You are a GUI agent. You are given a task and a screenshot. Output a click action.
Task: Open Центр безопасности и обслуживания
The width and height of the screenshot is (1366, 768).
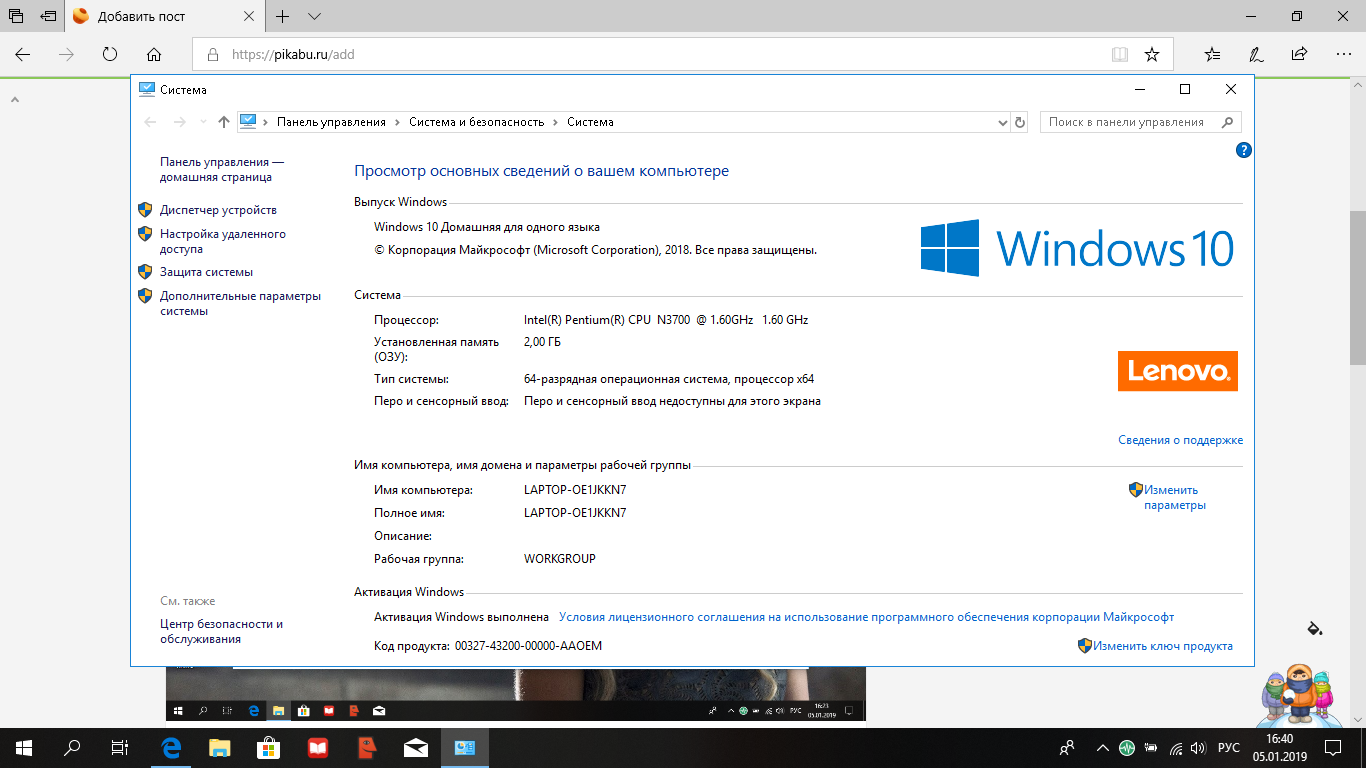point(221,631)
